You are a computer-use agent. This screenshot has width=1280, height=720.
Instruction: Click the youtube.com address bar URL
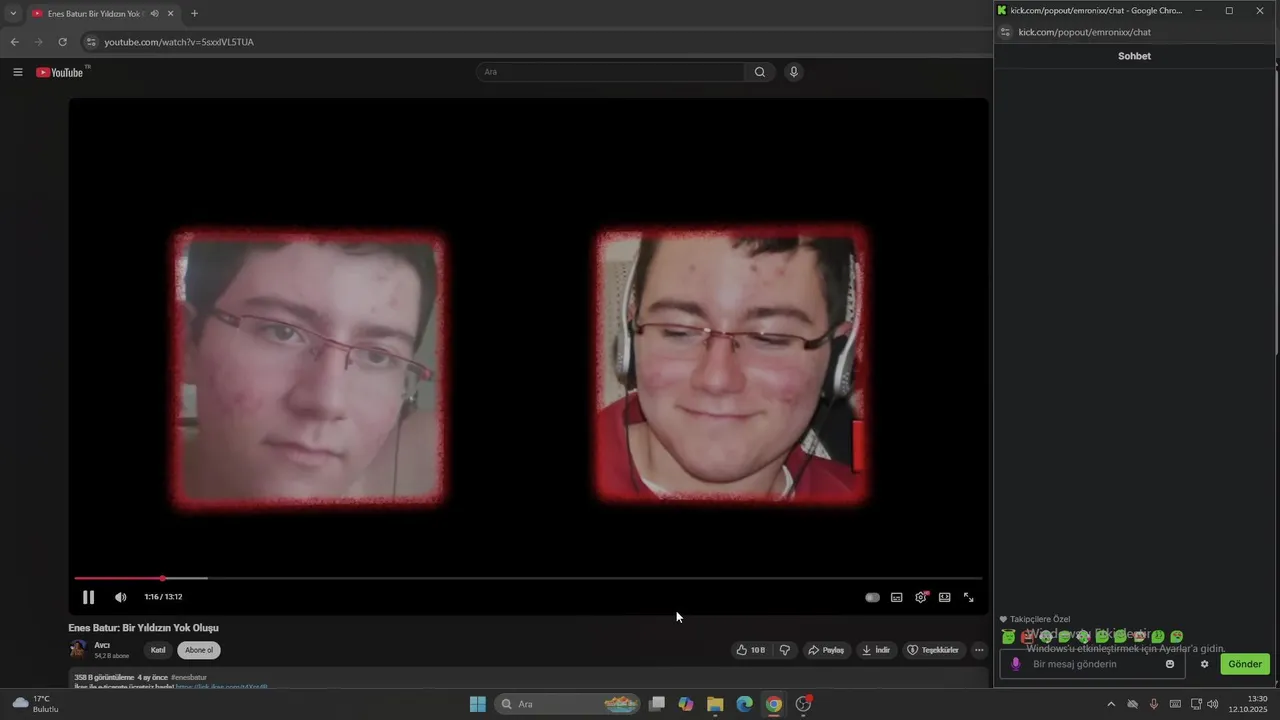[x=179, y=42]
